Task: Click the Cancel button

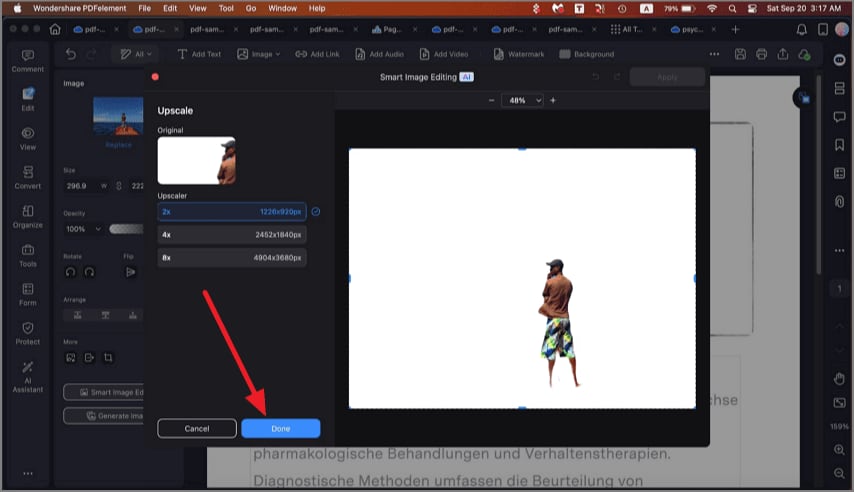Action: click(197, 428)
